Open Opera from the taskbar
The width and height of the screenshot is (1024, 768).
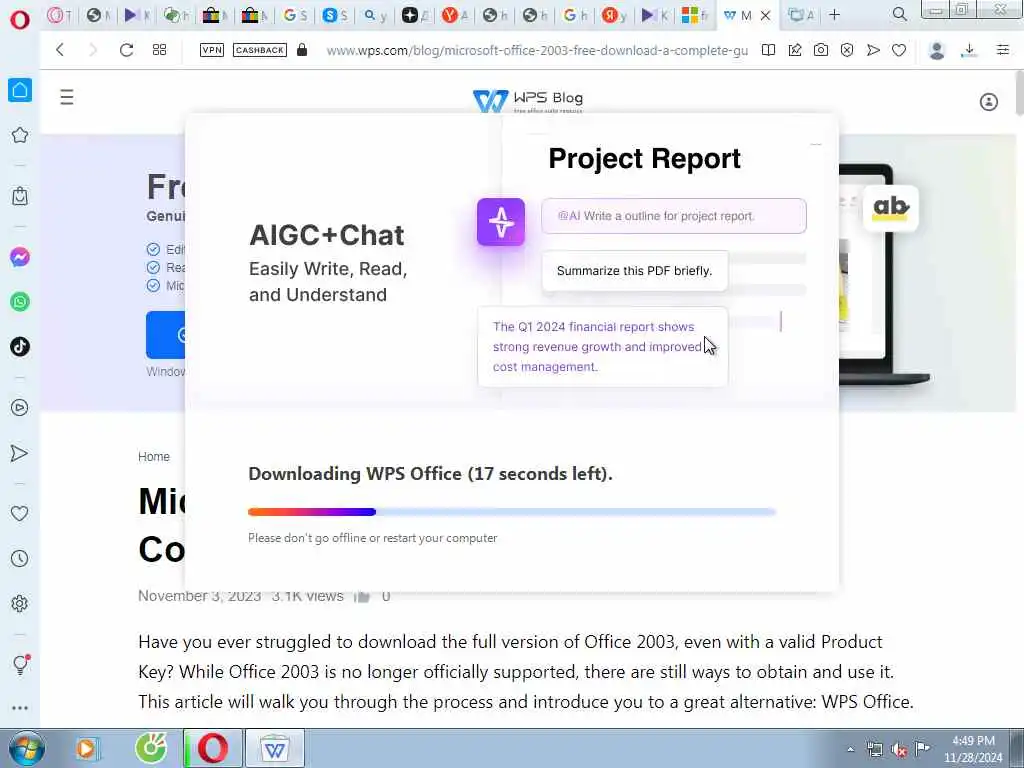point(213,748)
